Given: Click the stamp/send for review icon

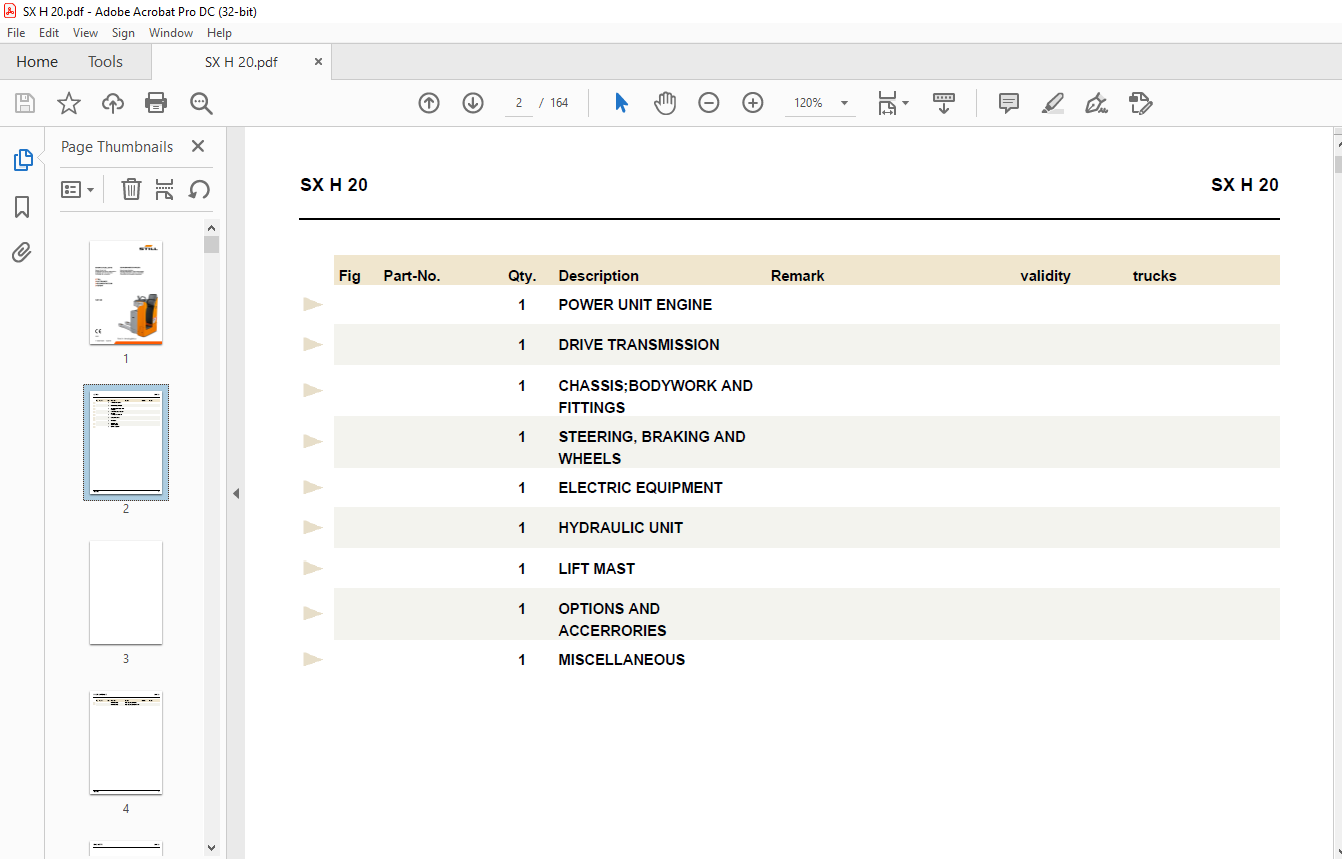Looking at the screenshot, I should [x=1141, y=103].
